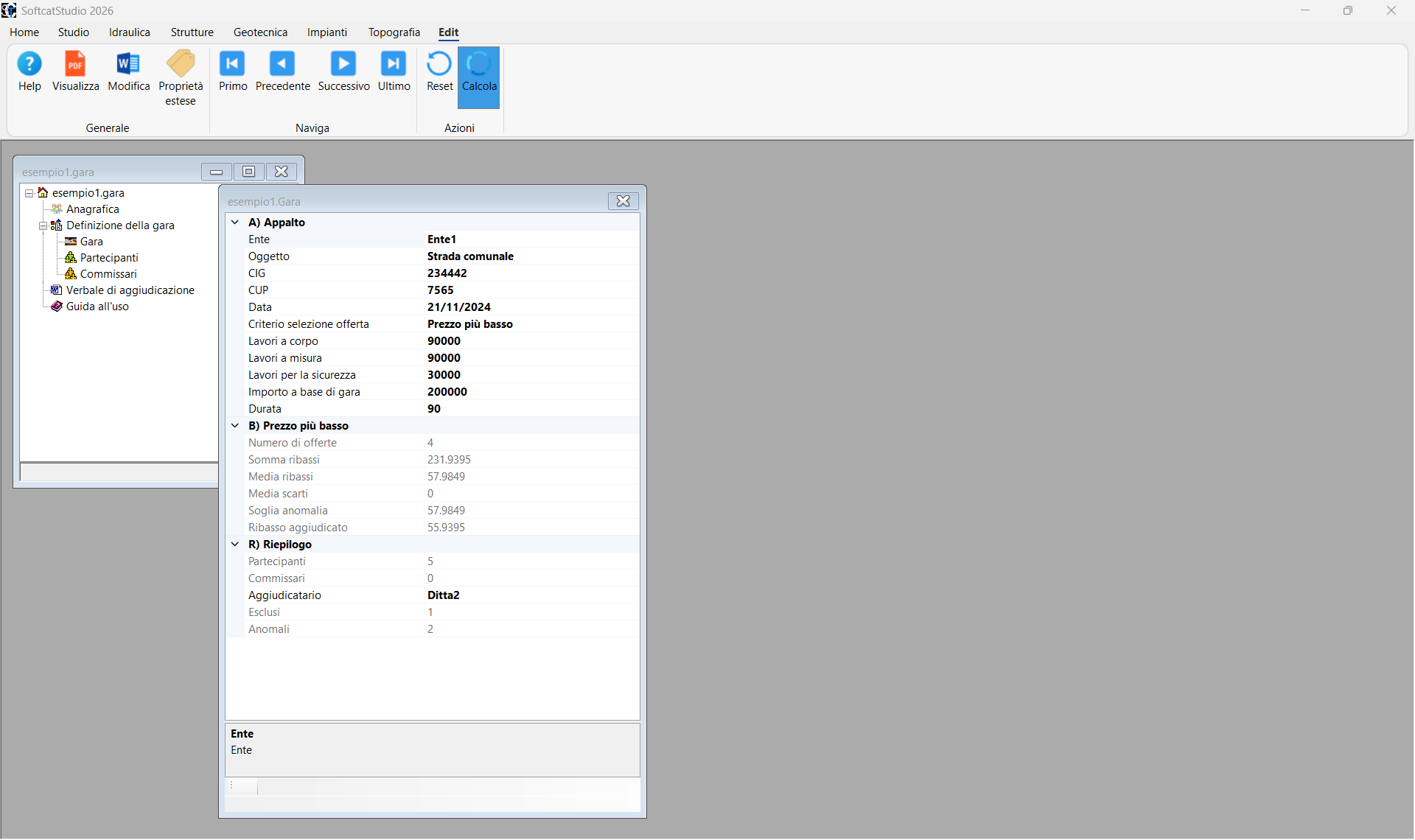
Task: Close the esempio1.Gara properties panel
Action: (x=623, y=201)
